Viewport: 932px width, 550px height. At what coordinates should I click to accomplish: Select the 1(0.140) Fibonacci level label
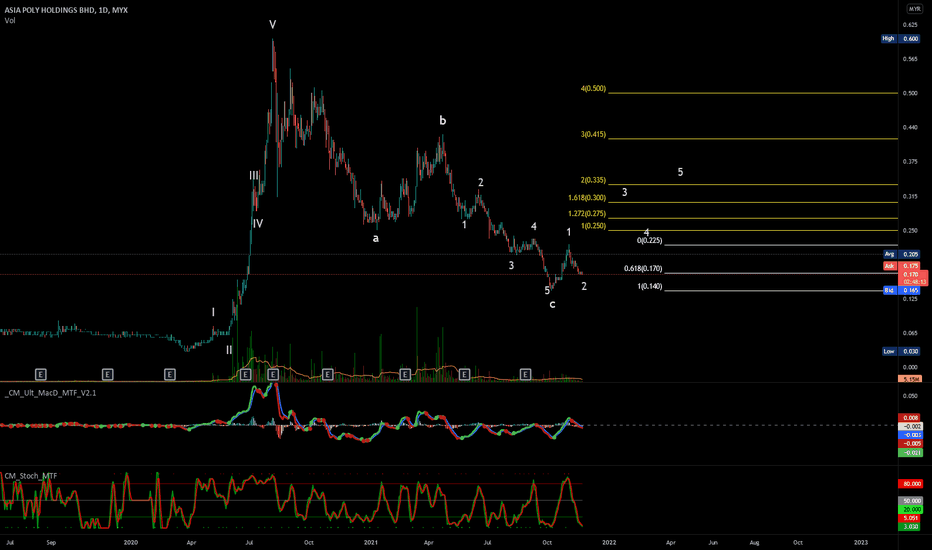(x=650, y=287)
